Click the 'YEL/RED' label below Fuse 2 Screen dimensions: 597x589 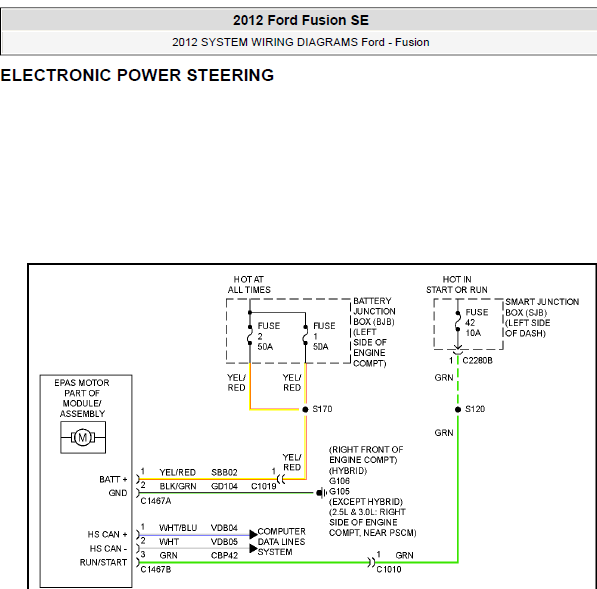tap(236, 383)
